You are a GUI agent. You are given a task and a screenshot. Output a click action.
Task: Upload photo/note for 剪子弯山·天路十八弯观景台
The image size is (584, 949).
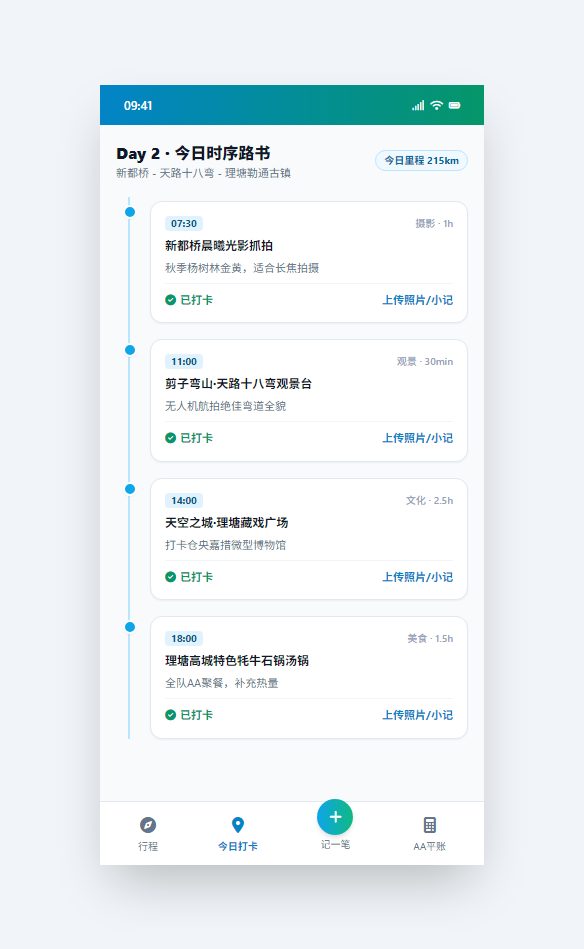point(418,438)
